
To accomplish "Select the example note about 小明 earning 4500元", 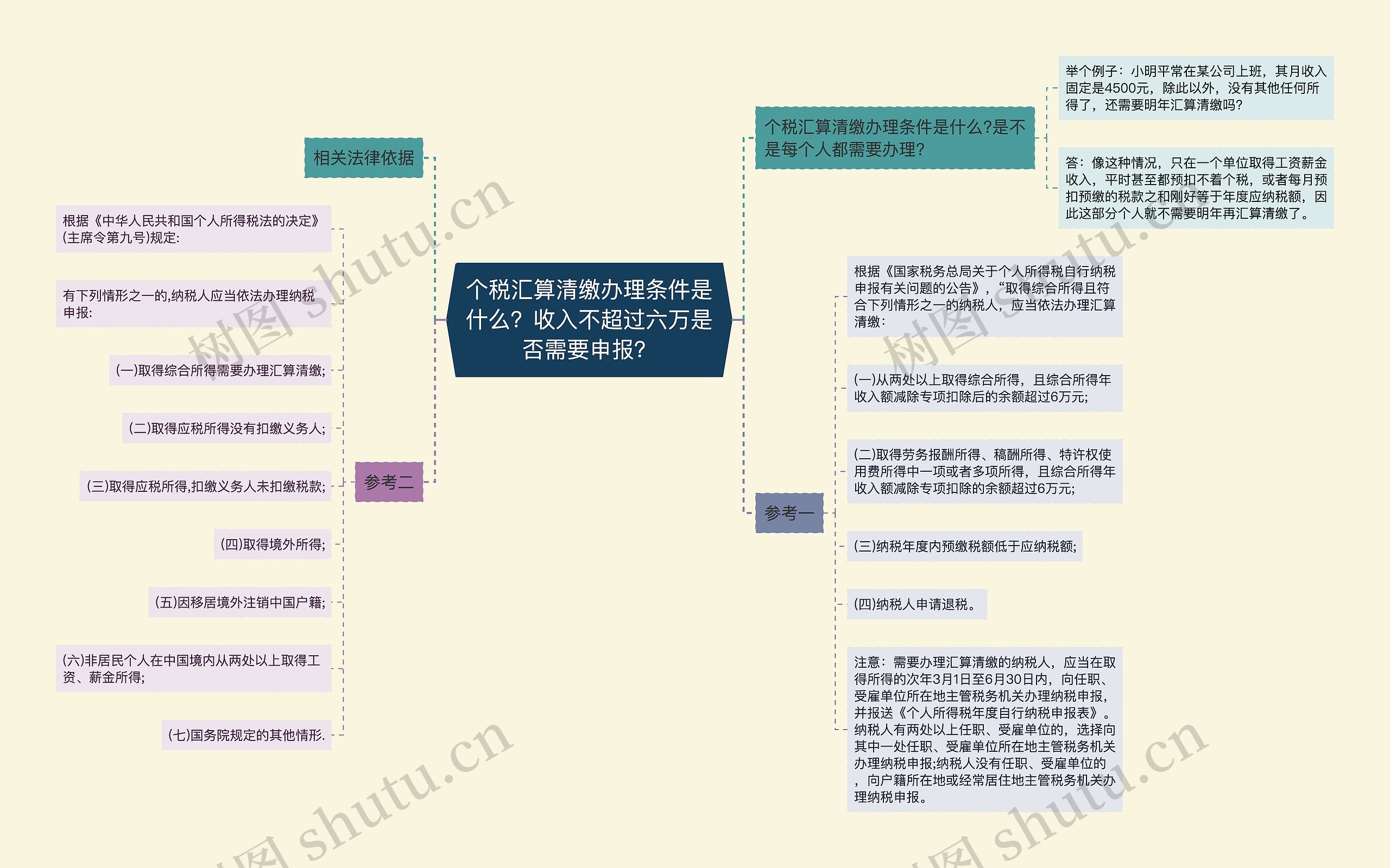I will (1196, 88).
